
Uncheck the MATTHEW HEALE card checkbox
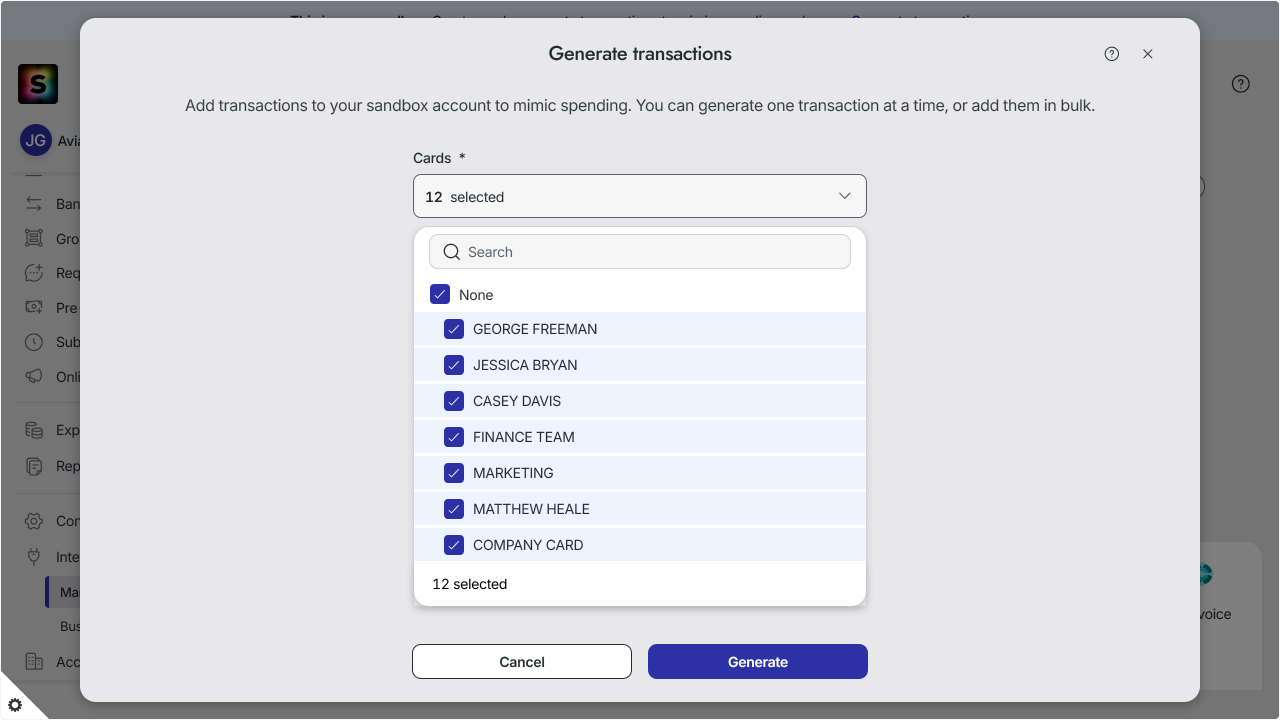click(x=454, y=509)
